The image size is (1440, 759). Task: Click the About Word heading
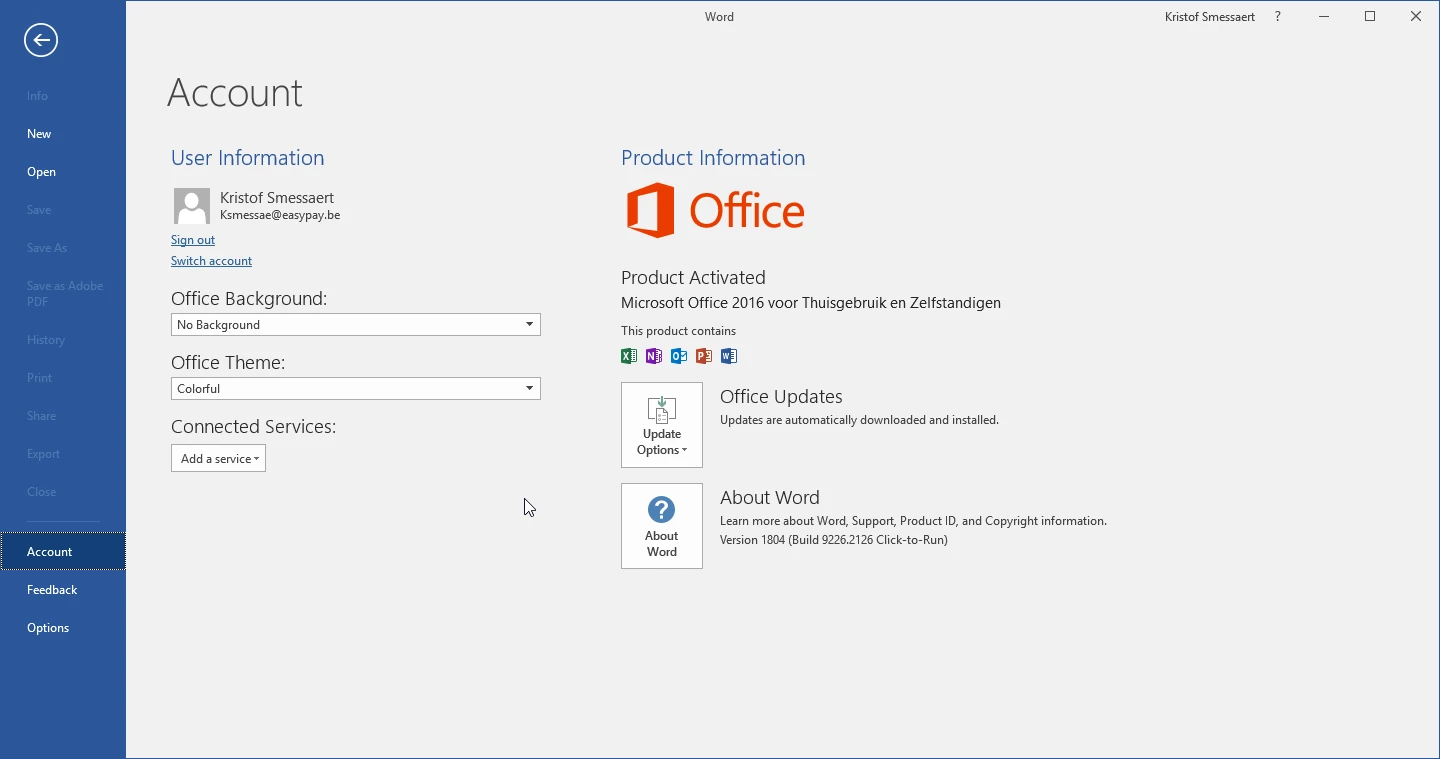pos(770,498)
